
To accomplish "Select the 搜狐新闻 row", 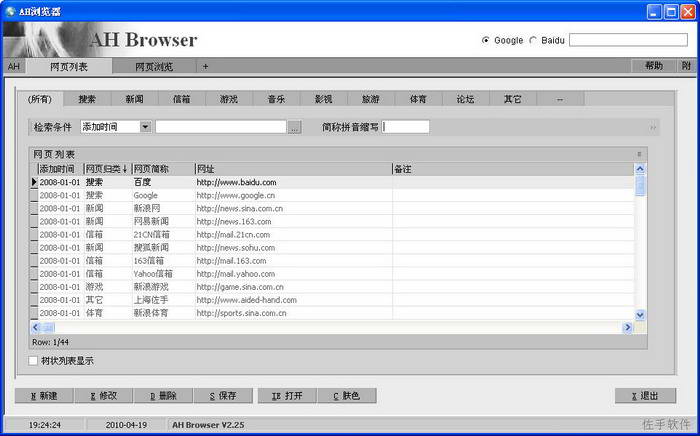I will point(332,248).
